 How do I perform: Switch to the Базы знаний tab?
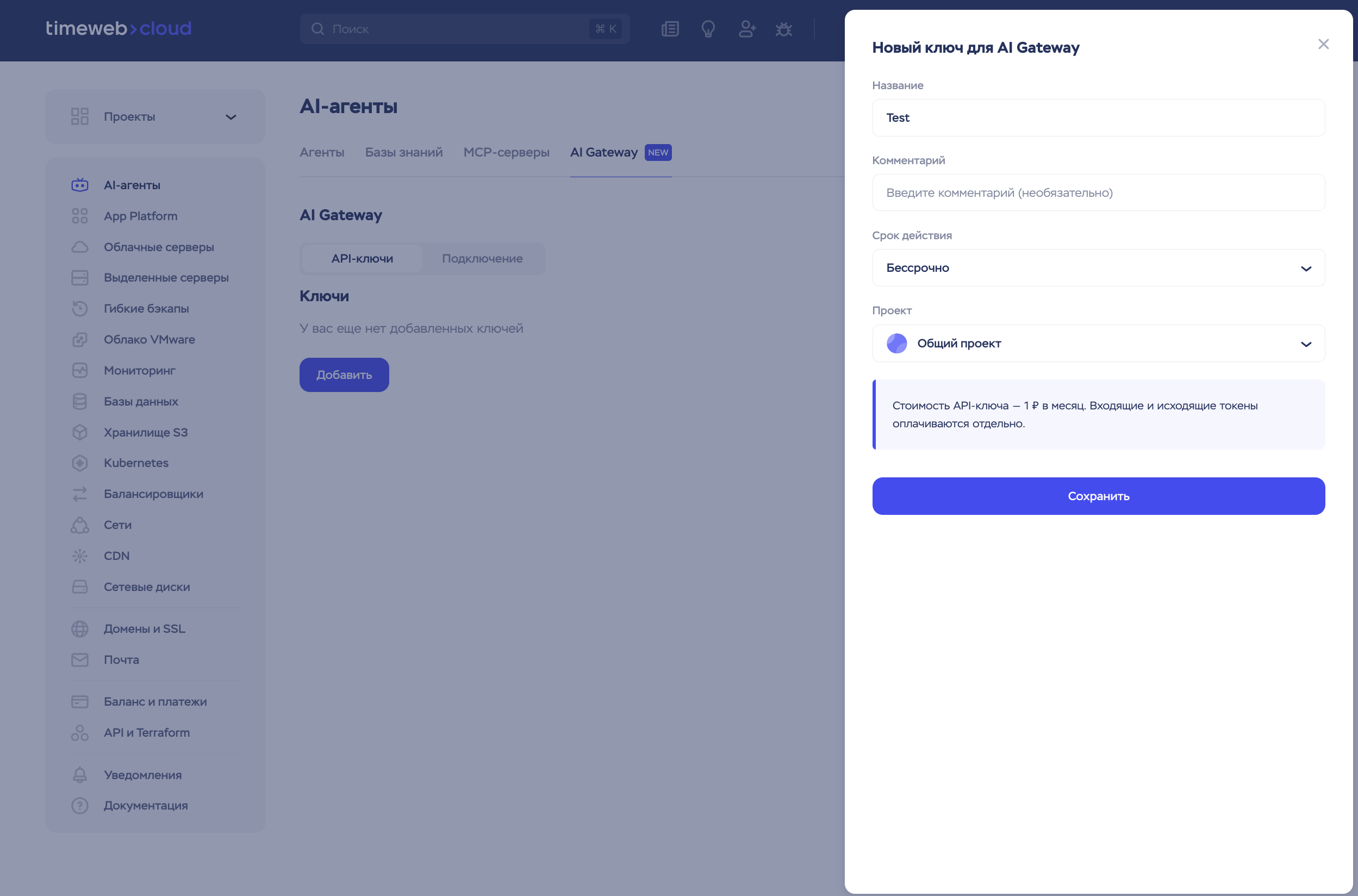(x=403, y=153)
